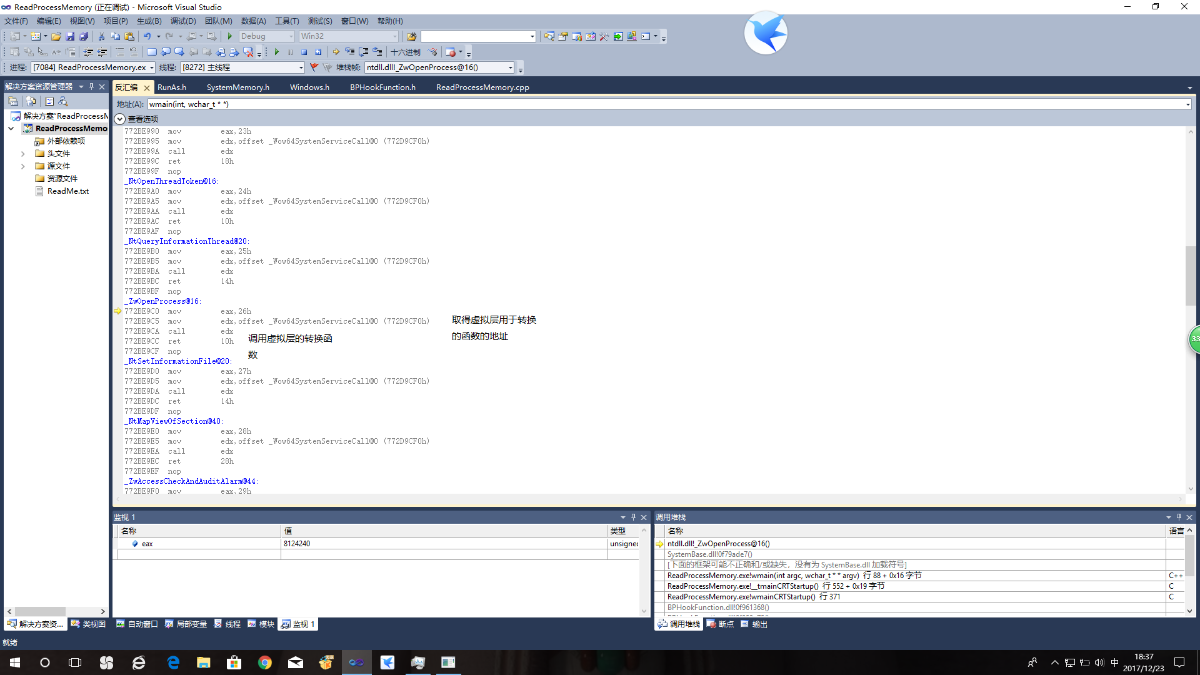The height and width of the screenshot is (675, 1200).
Task: Expand the 头文件 folder
Action: (24, 154)
